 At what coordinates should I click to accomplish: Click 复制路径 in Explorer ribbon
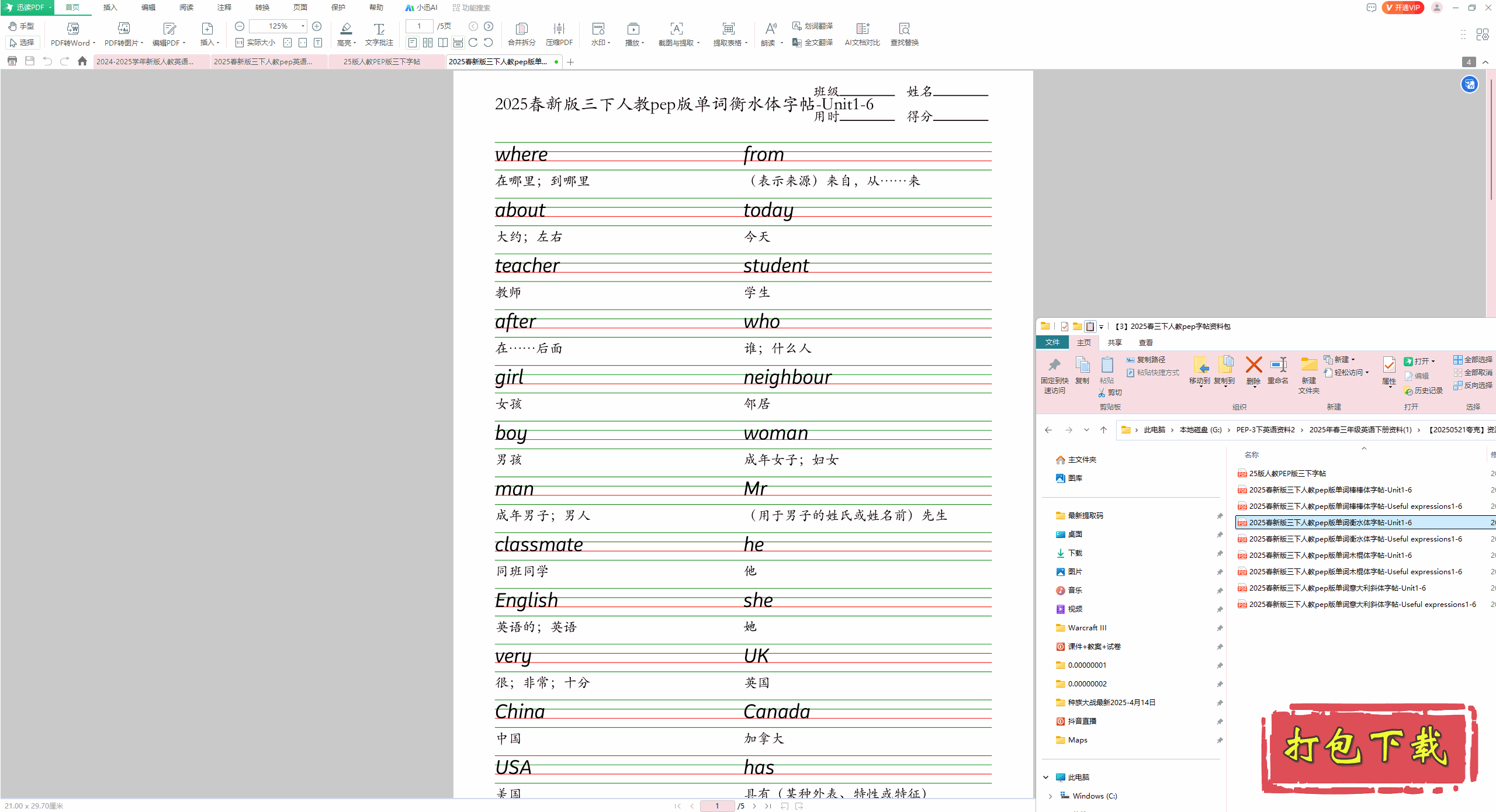tap(1145, 359)
